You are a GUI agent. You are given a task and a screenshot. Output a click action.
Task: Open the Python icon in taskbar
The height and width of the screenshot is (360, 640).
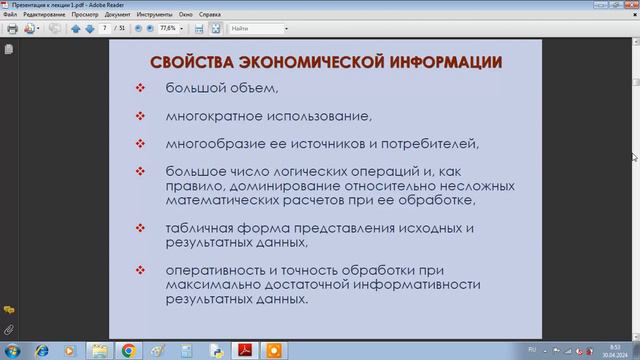pyautogui.click(x=216, y=351)
